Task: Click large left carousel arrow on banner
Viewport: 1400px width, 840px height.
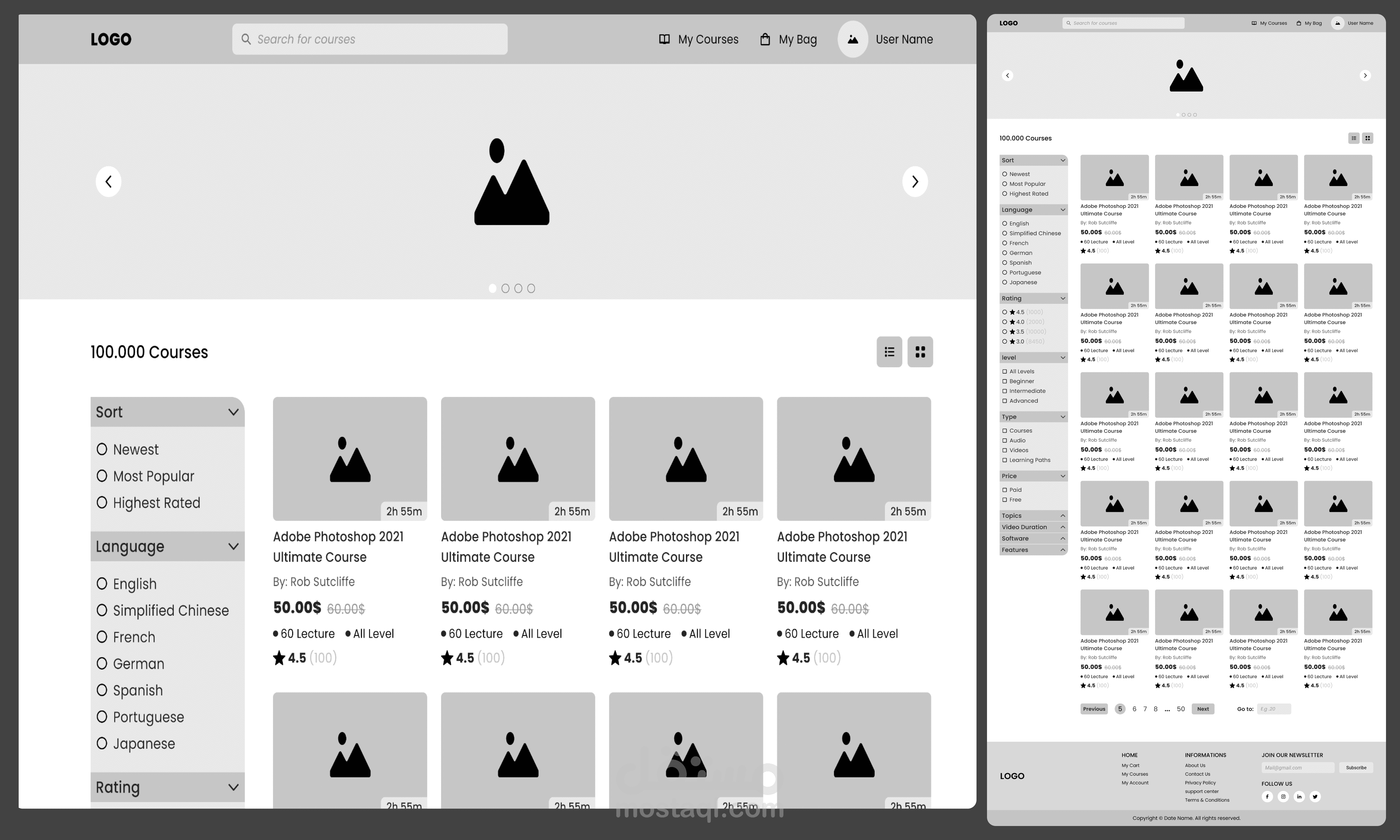Action: 108,182
